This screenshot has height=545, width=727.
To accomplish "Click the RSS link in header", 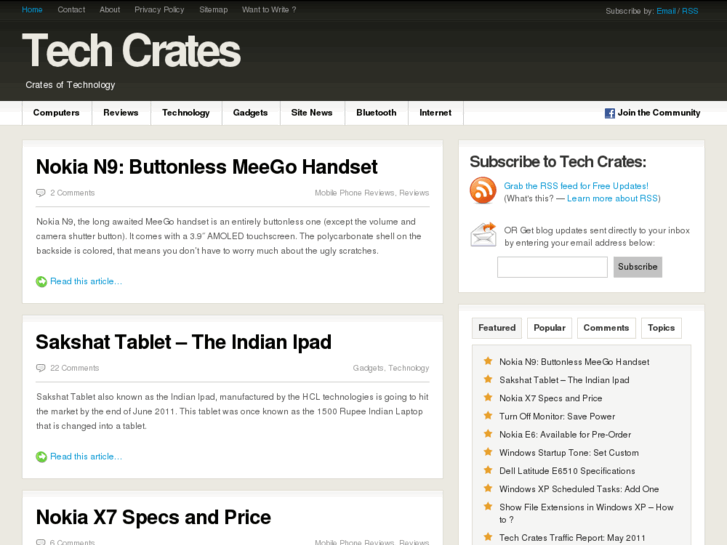I will pos(690,11).
